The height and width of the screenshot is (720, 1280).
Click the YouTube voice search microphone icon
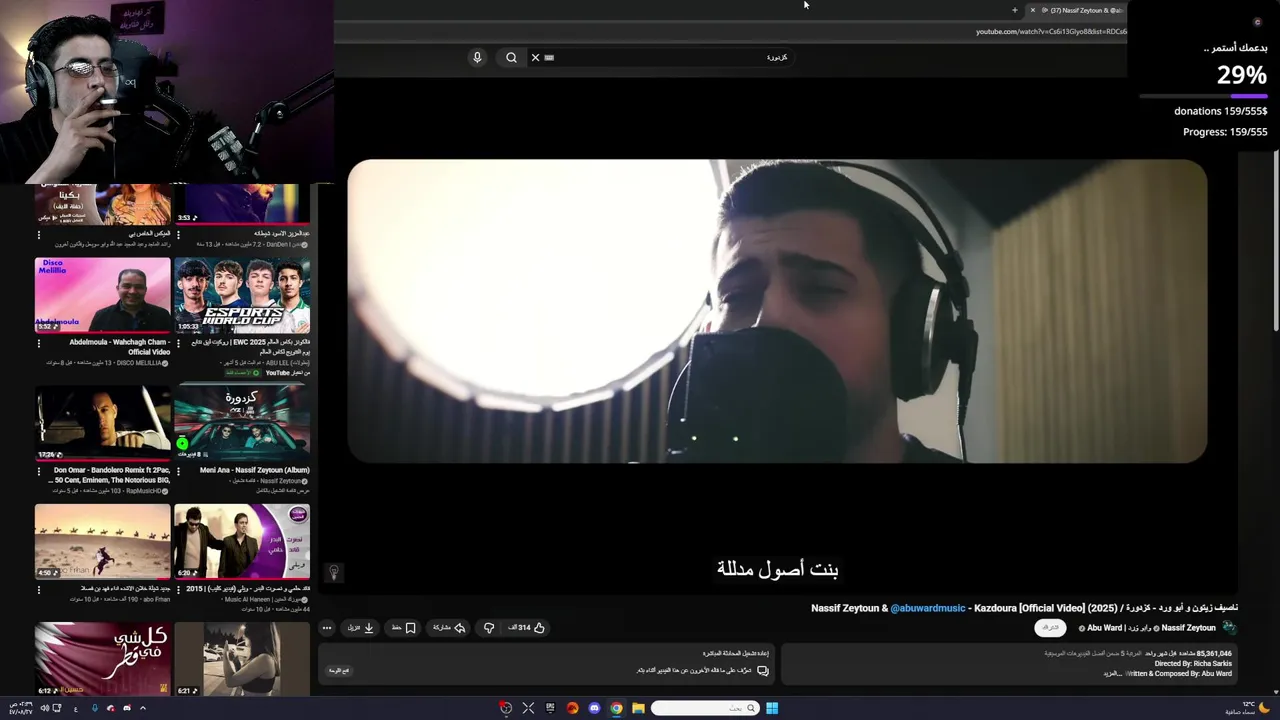tap(477, 57)
